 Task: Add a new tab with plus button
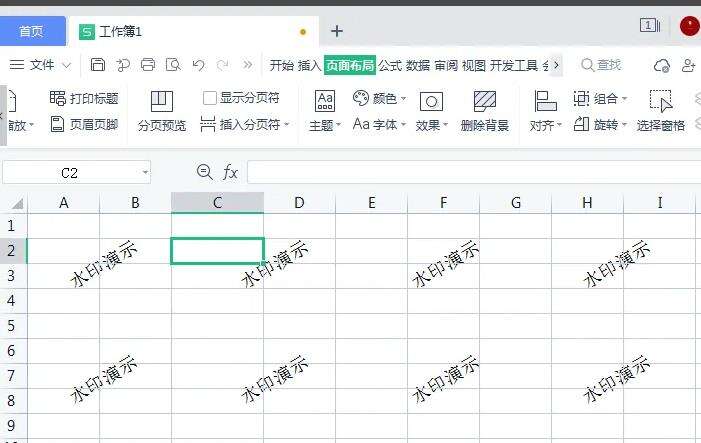(337, 31)
